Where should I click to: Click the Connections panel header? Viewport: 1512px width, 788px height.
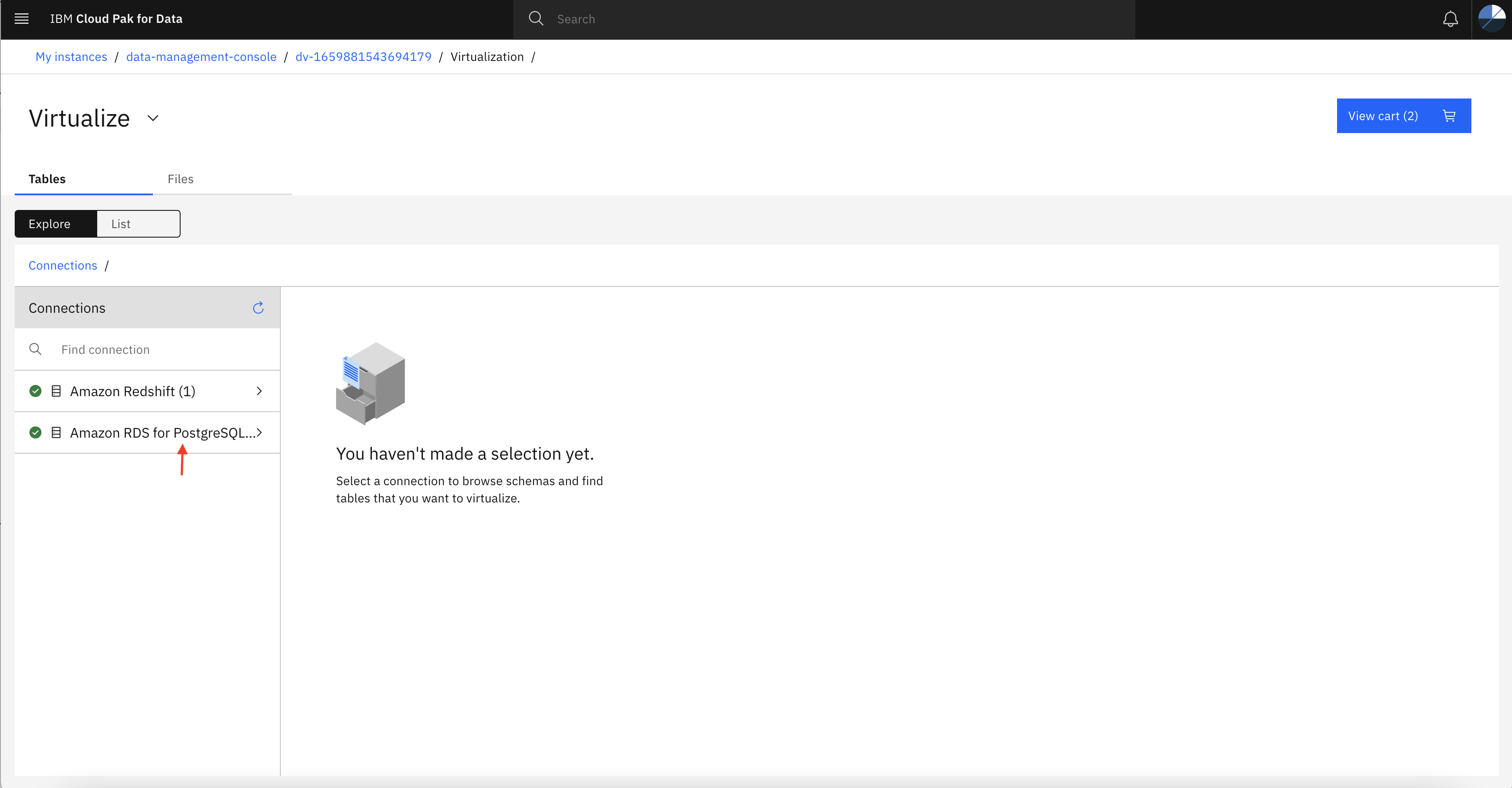(x=147, y=308)
